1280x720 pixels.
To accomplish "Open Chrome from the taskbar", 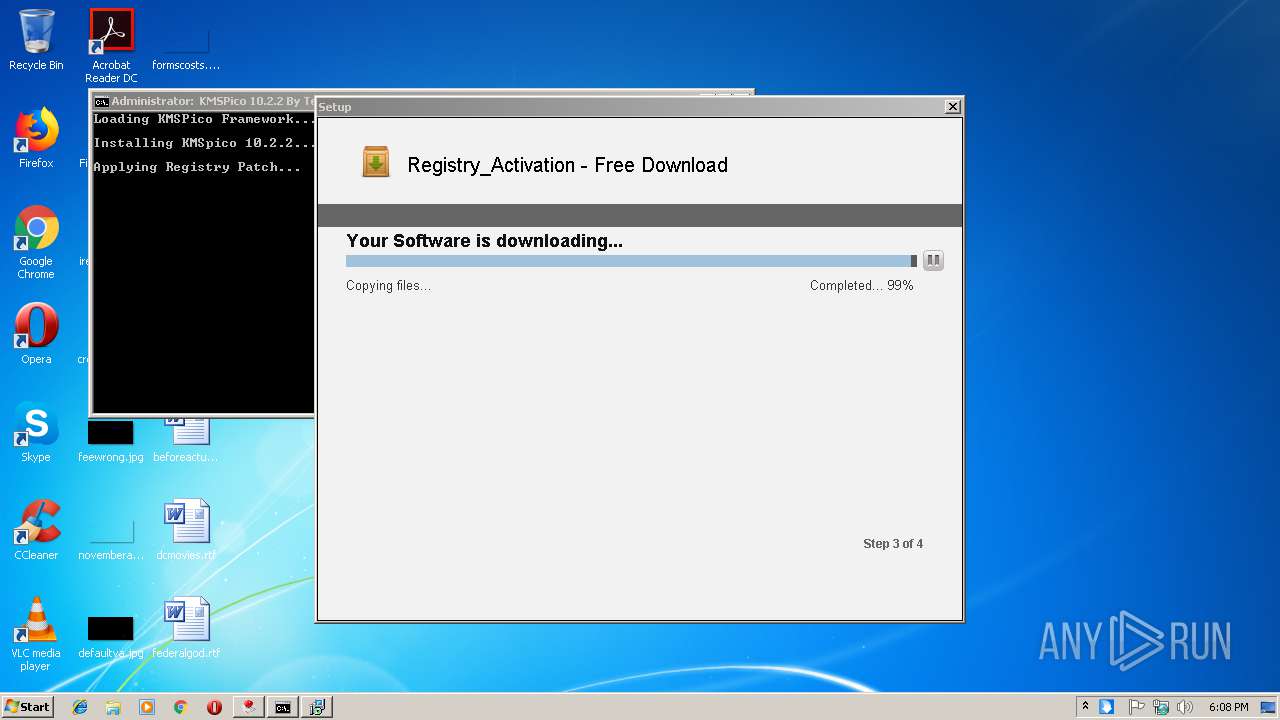I will [x=180, y=707].
